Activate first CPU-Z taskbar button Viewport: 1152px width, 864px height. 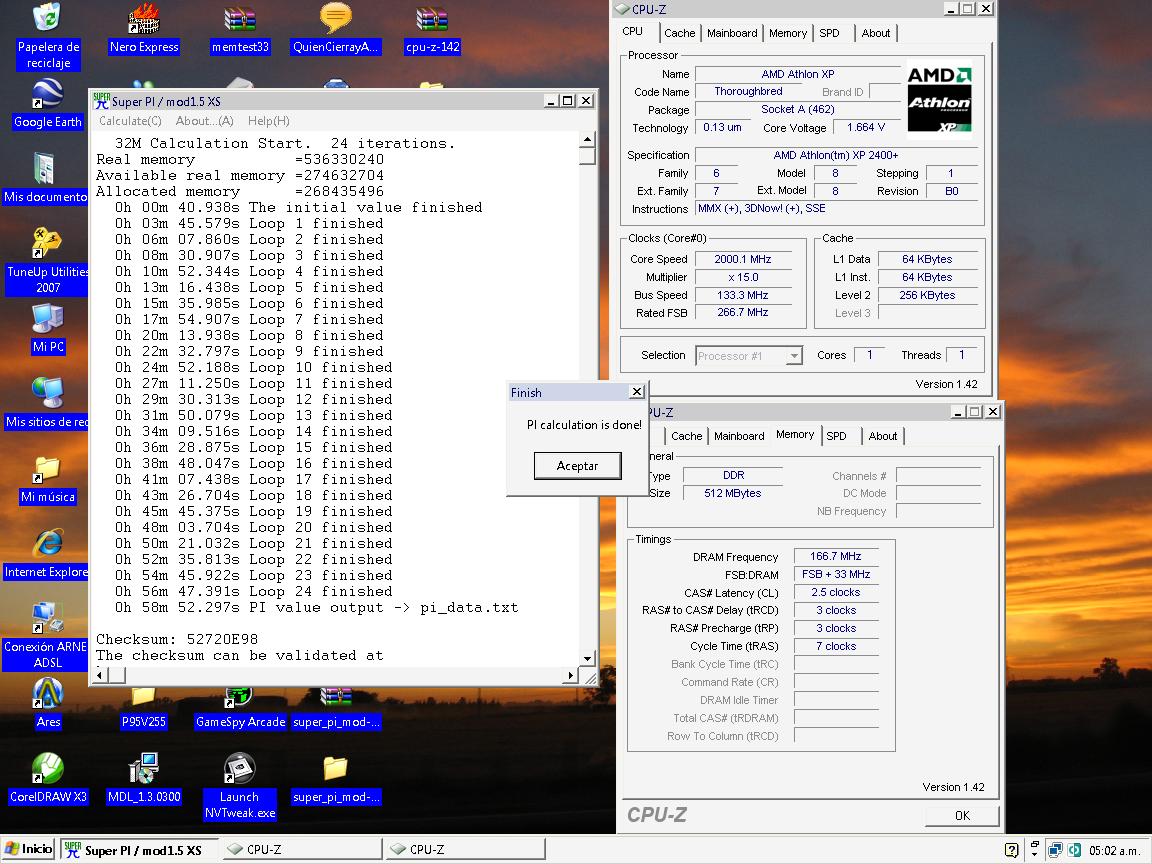(x=302, y=850)
